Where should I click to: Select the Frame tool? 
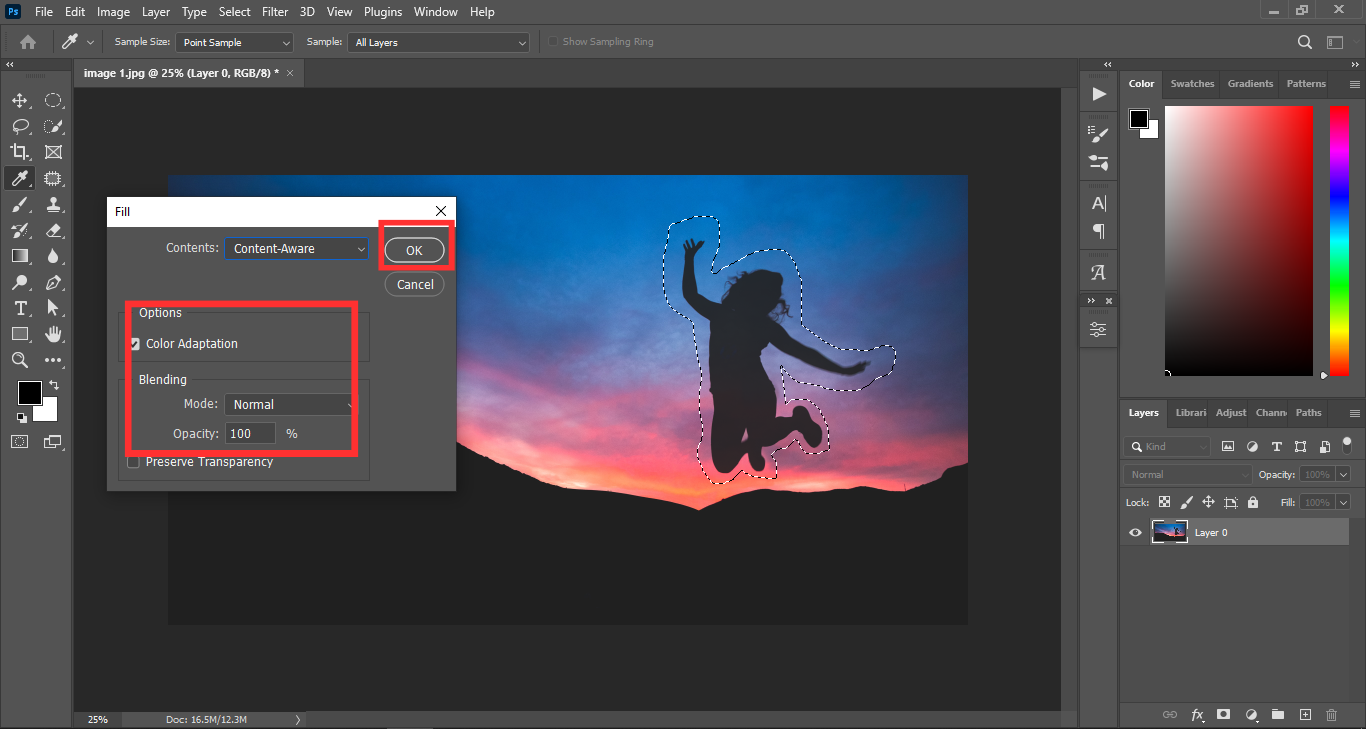[53, 152]
